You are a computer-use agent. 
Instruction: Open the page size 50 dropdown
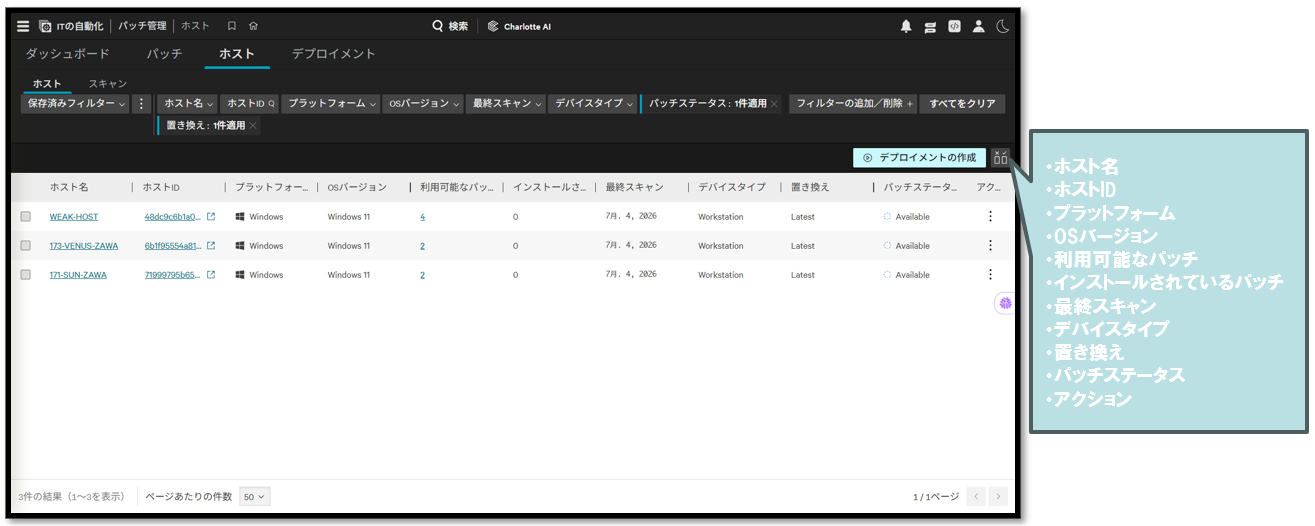255,497
